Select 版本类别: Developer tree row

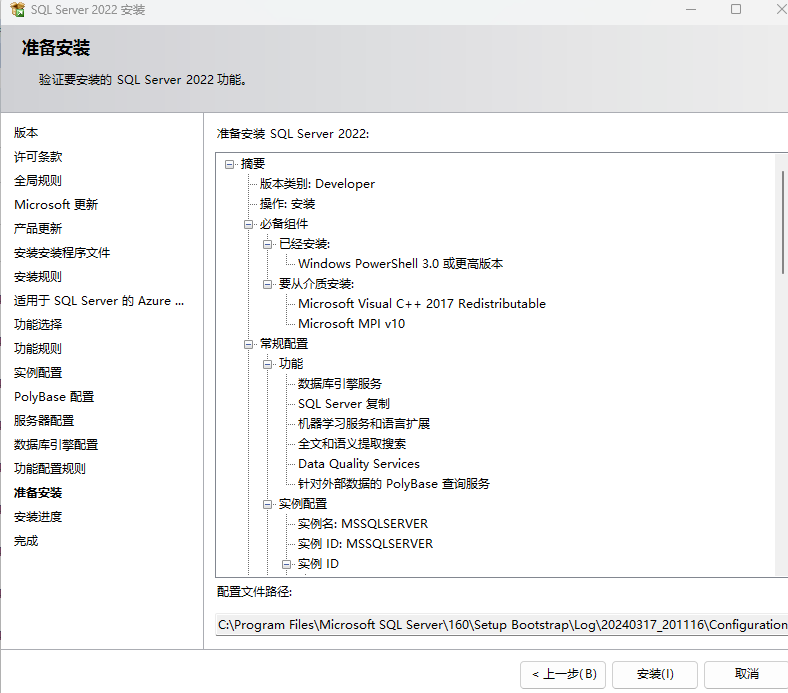[317, 184]
